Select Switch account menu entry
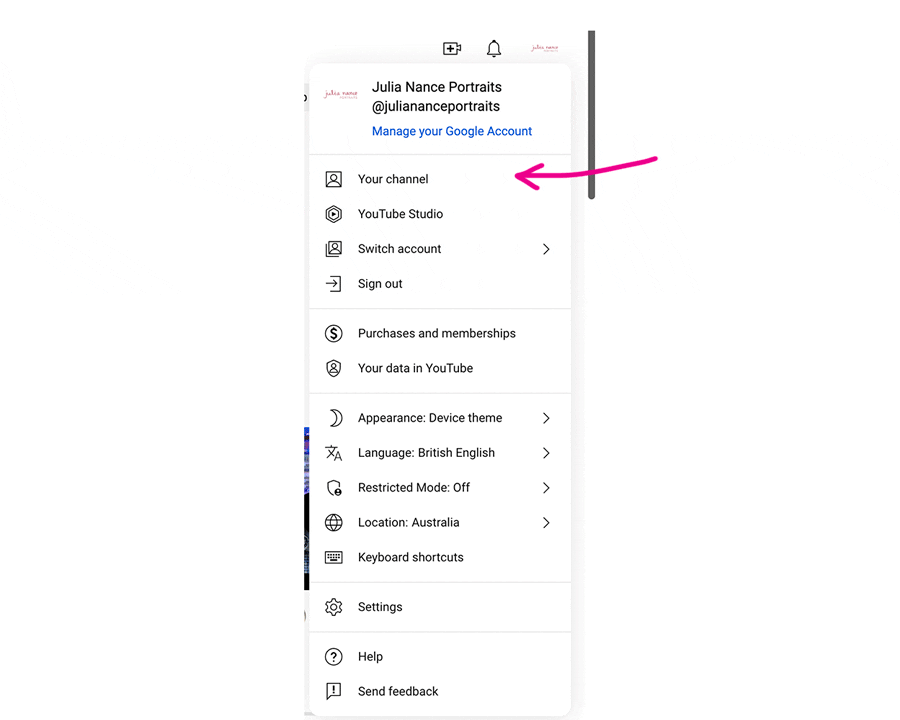The width and height of the screenshot is (900, 720). pos(440,249)
